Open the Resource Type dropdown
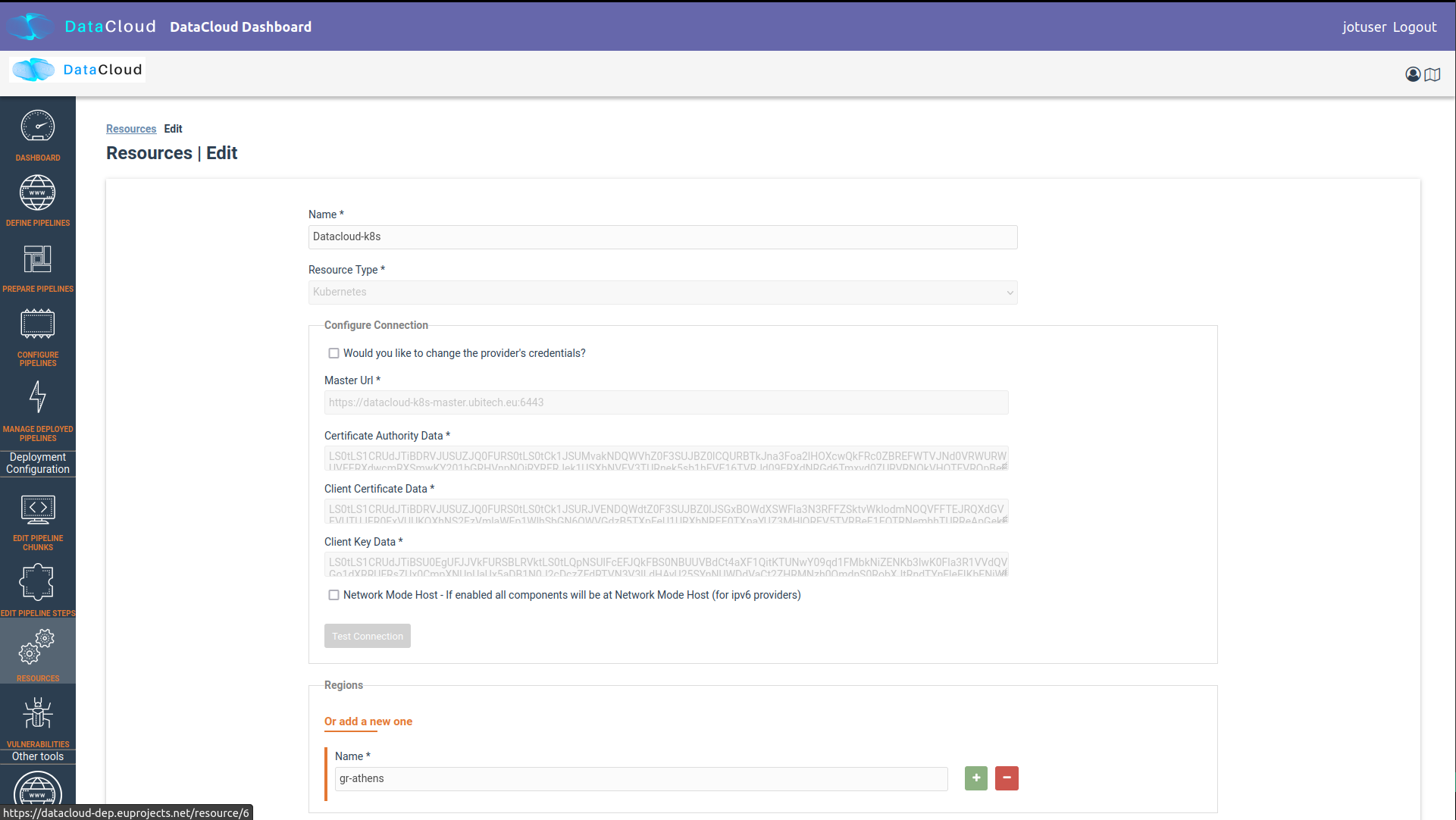 point(662,293)
